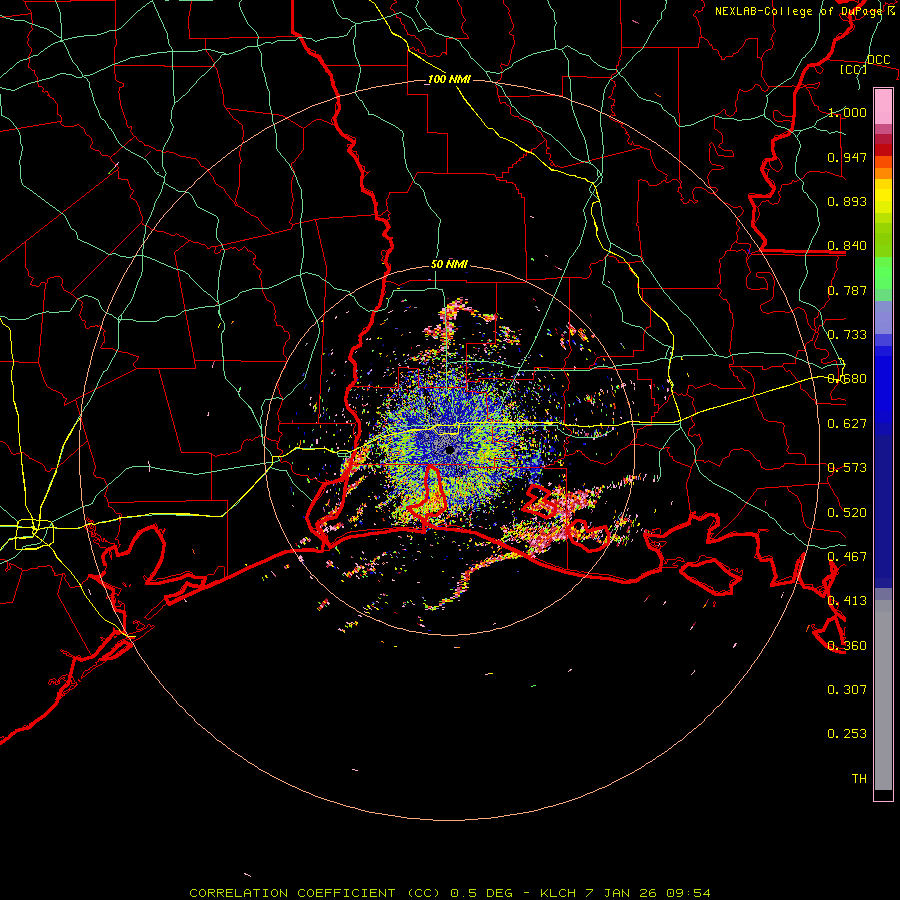
Task: Click the 50 NMI range ring label
Action: pyautogui.click(x=449, y=265)
